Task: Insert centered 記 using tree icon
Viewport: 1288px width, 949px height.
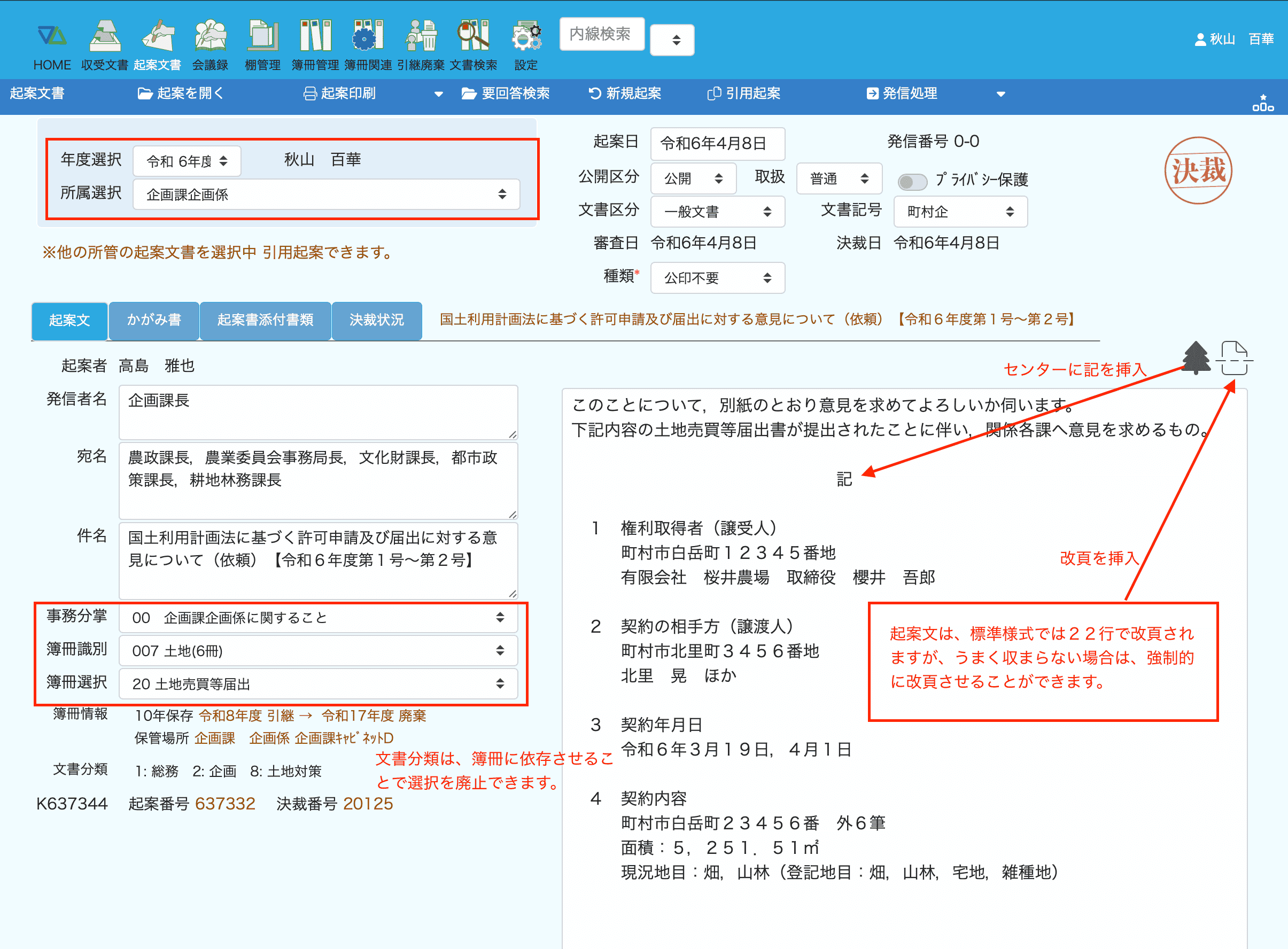Action: [x=1196, y=358]
